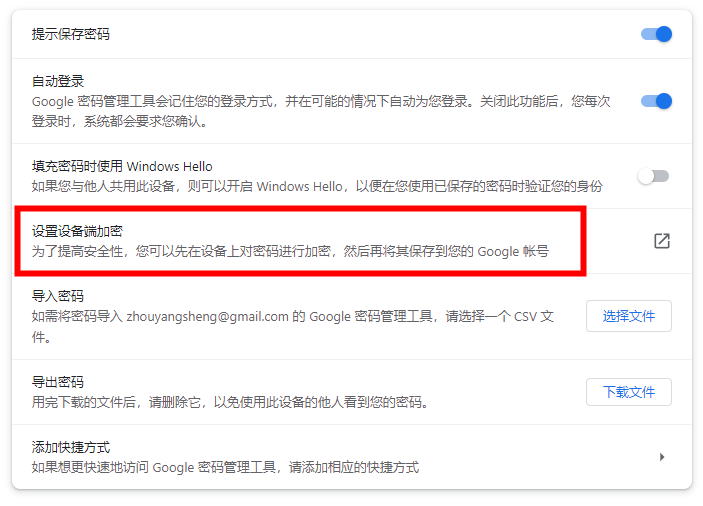The image size is (703, 506).
Task: Click the 导出密码 heading
Action: (58, 382)
